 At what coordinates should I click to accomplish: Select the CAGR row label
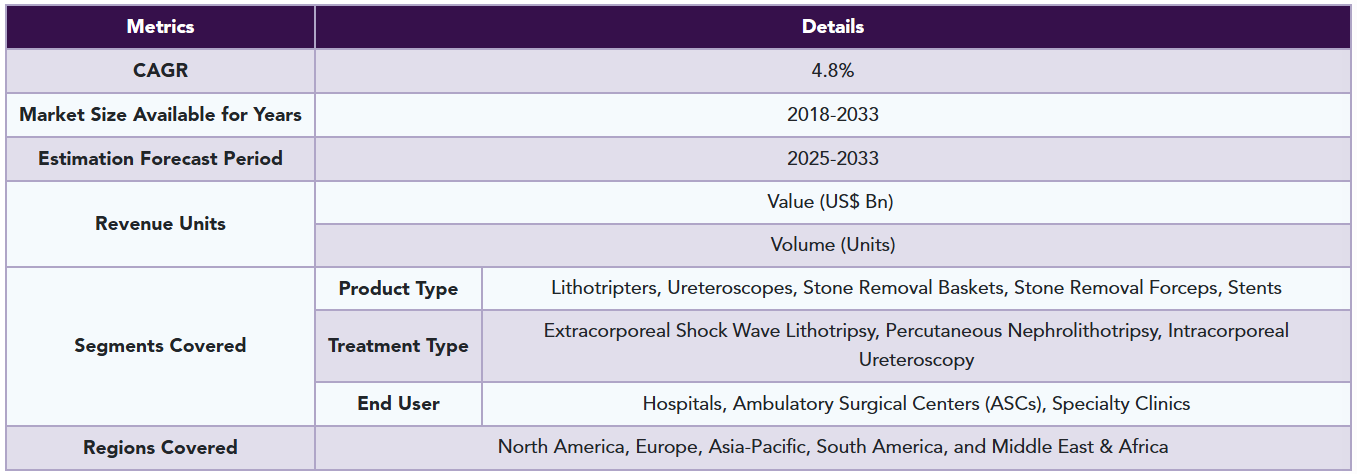point(160,71)
